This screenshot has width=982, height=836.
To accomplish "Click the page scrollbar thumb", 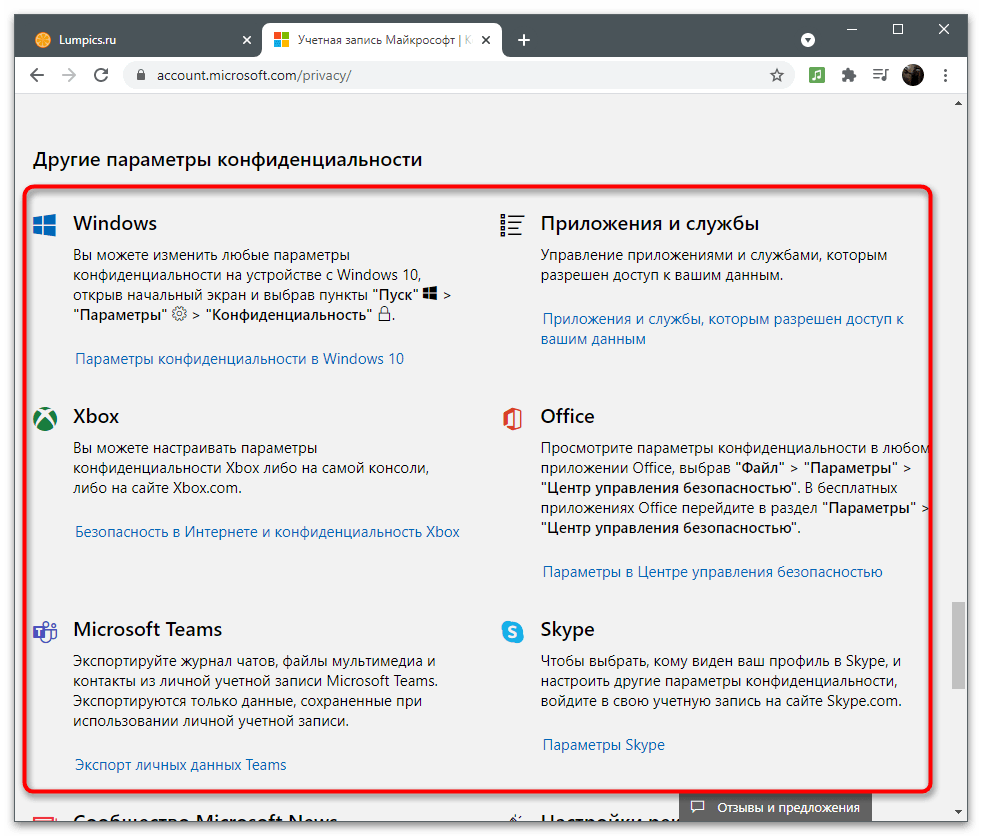I will click(958, 645).
